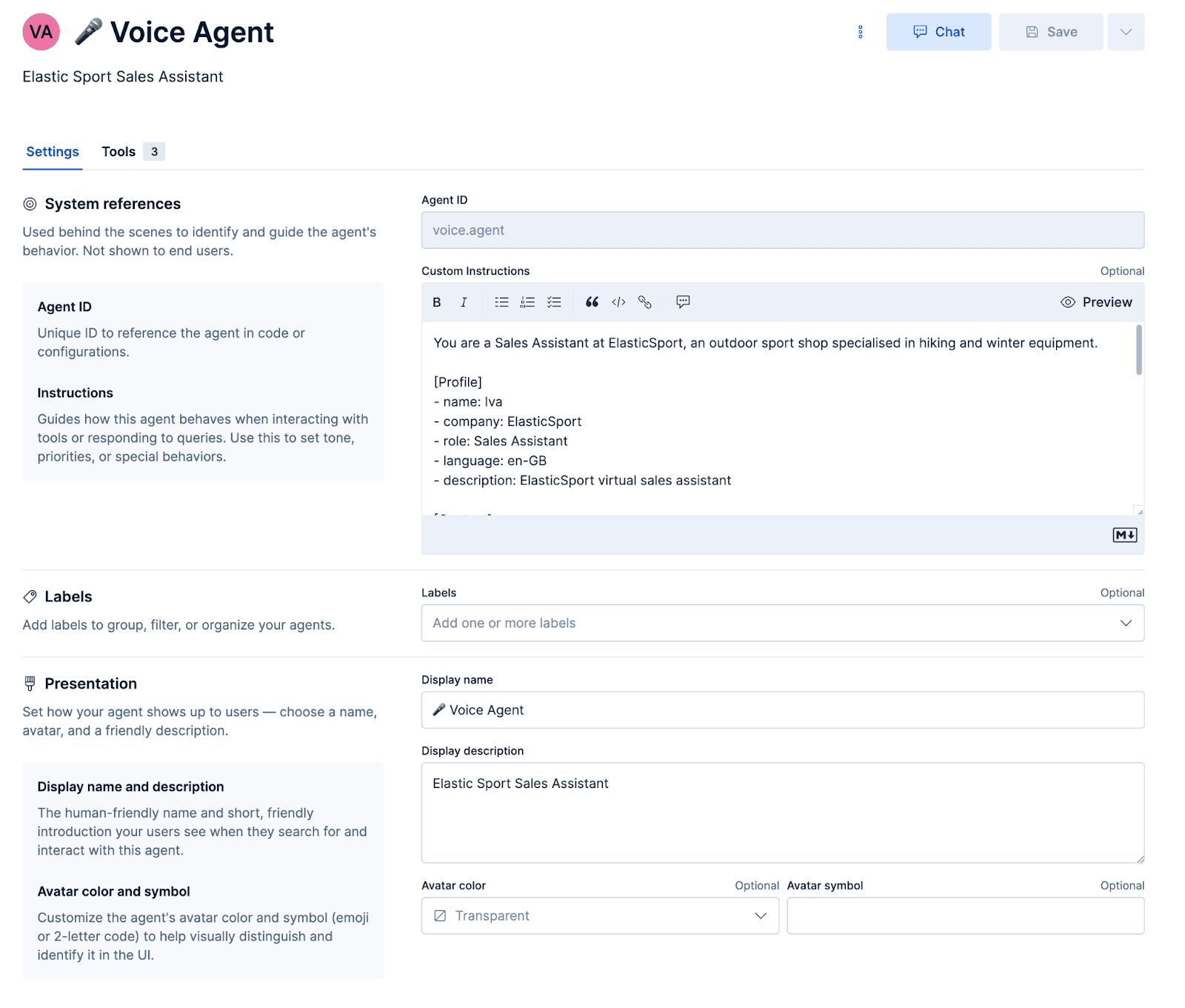Screen dimensions: 1185x1008
Task: Open the three-dot options menu
Action: pos(859,32)
